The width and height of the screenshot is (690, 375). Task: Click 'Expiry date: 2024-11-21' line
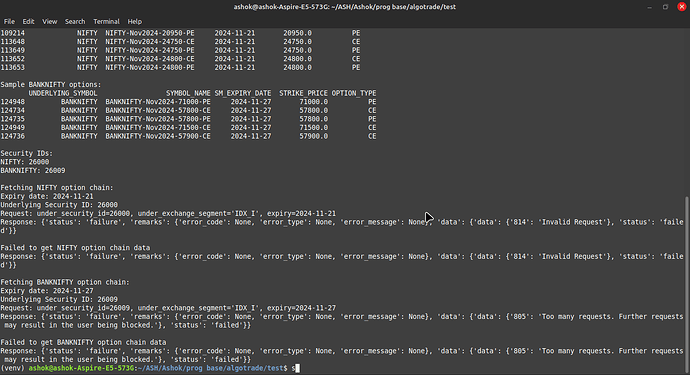pyautogui.click(x=47, y=196)
